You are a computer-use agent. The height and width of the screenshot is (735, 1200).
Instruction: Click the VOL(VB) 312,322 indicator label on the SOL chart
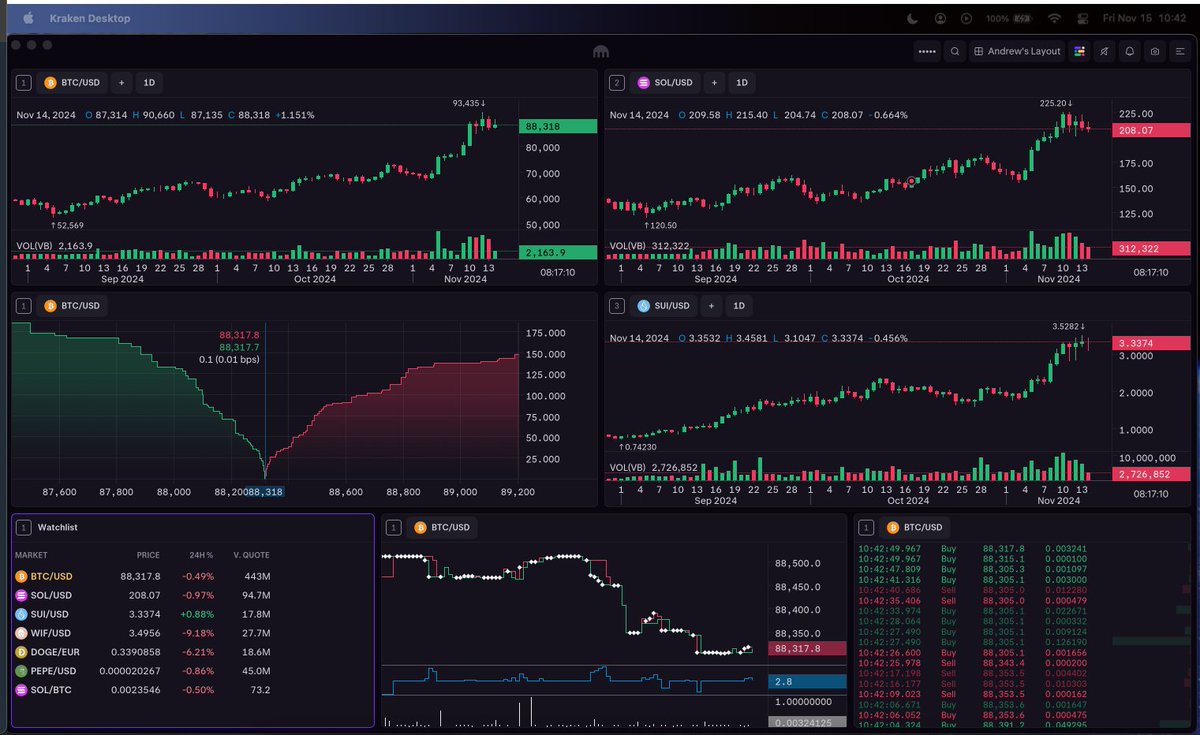[x=650, y=245]
